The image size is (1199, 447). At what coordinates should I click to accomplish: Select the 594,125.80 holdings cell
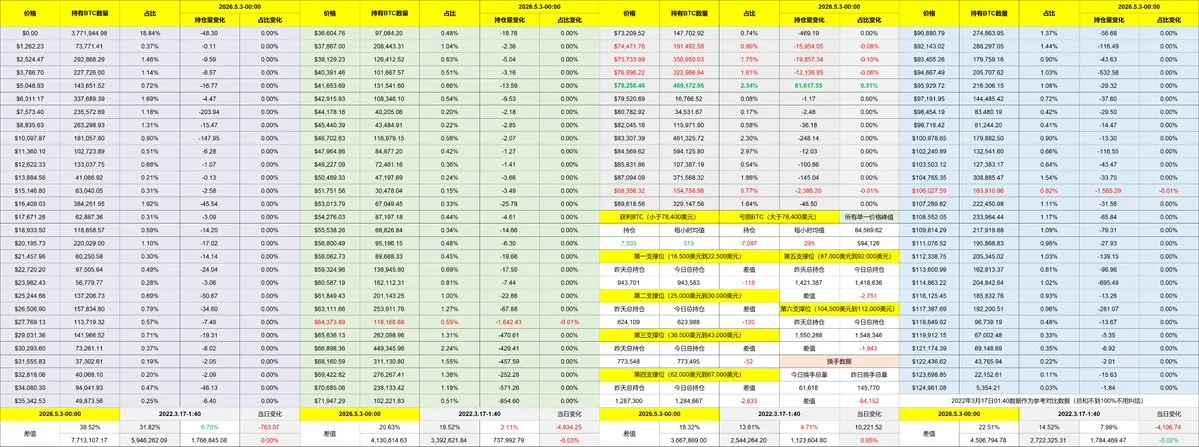click(690, 151)
